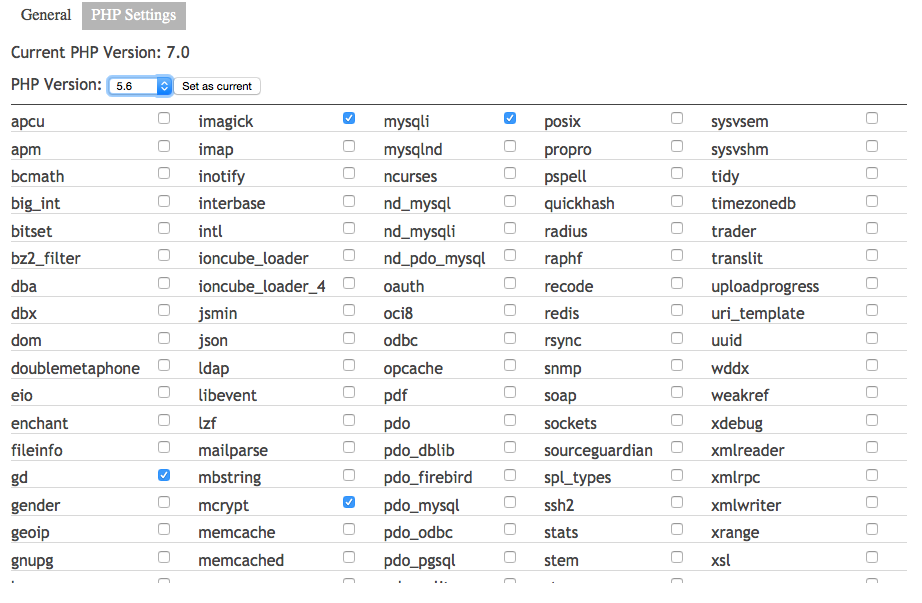
Task: Tick the fileinfo extension checkbox
Action: coord(164,447)
